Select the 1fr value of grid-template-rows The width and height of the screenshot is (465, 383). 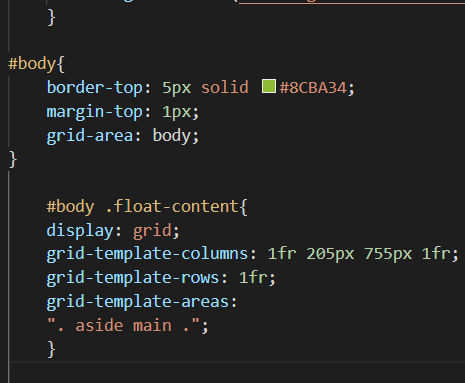(x=253, y=278)
